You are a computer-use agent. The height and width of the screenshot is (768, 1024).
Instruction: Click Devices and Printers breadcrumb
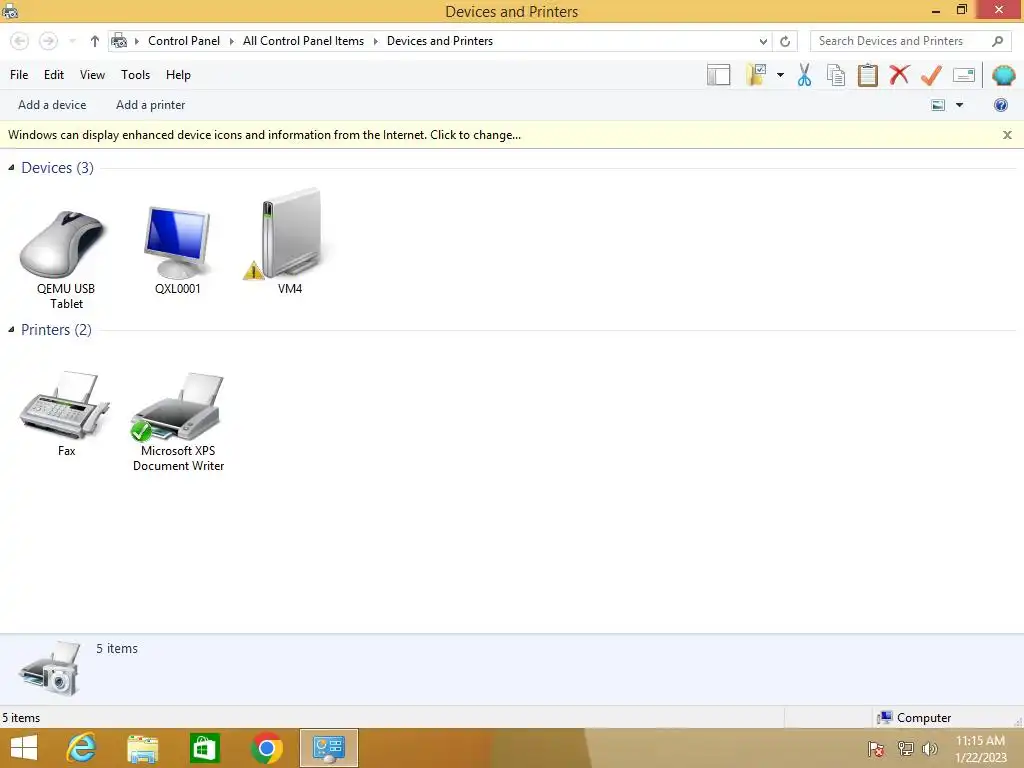[440, 41]
